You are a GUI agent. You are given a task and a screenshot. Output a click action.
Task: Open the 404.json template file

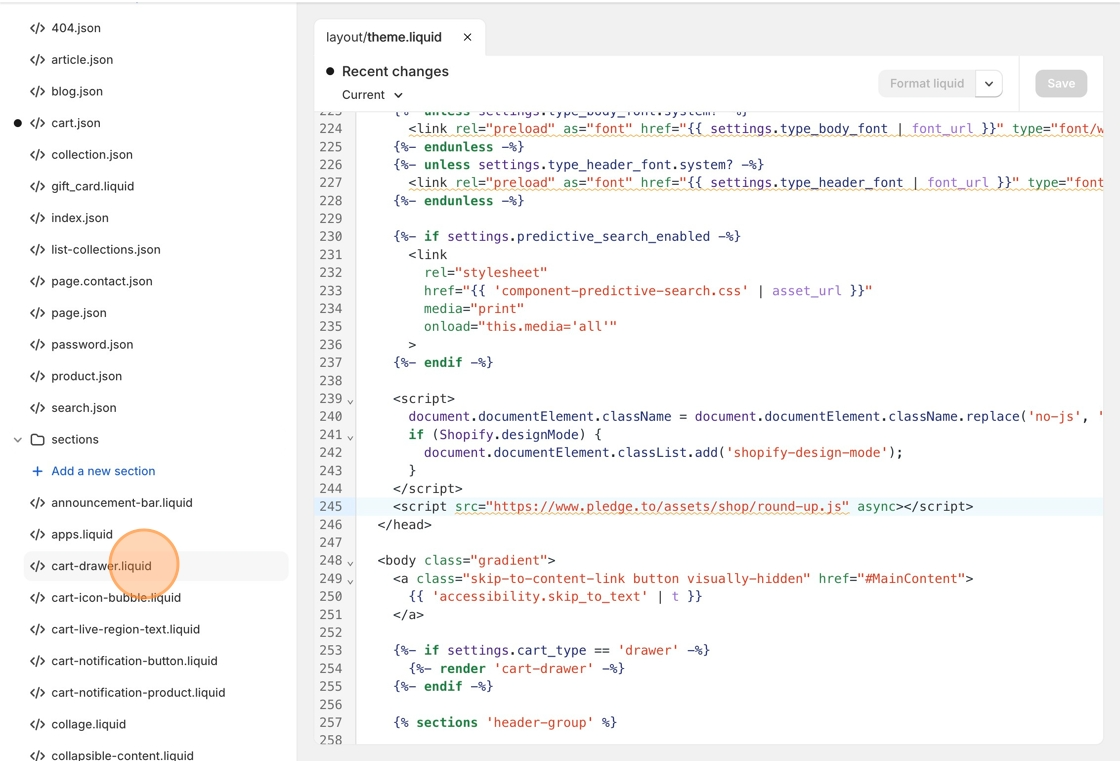(76, 28)
